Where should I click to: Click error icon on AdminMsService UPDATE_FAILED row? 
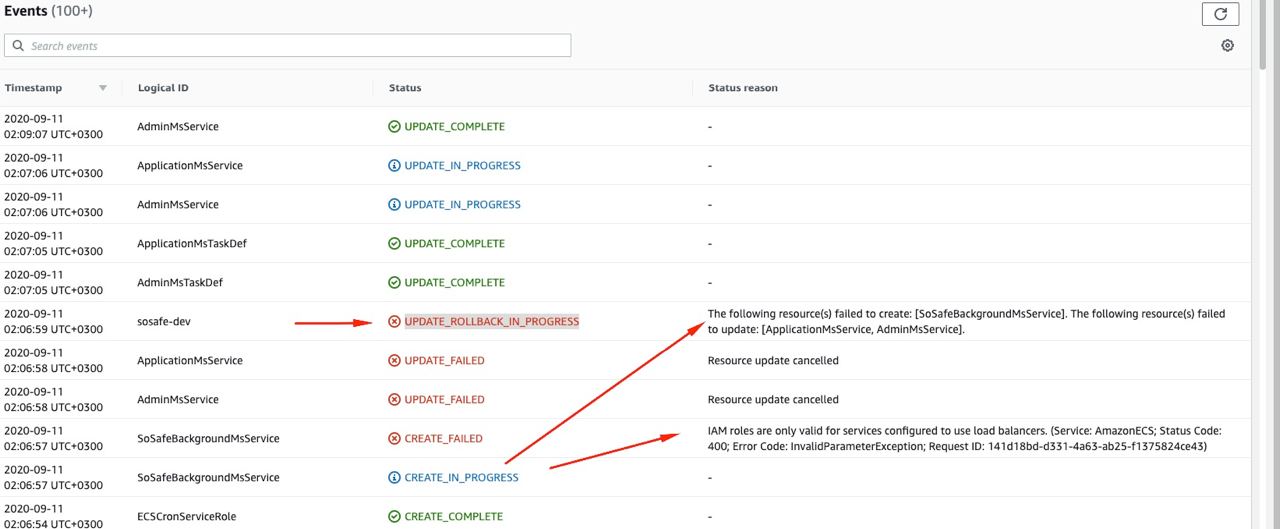pyautogui.click(x=394, y=400)
